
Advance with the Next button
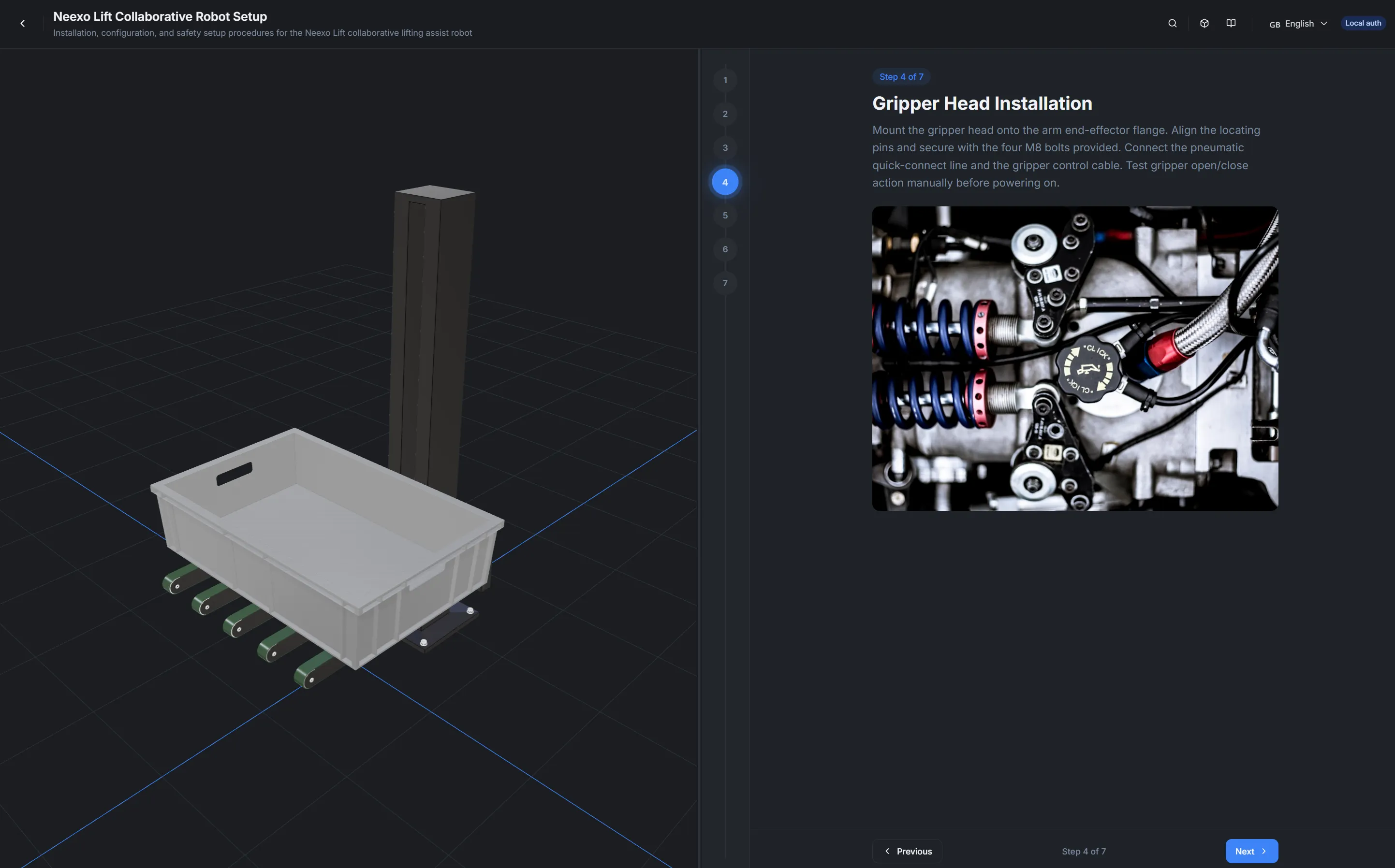pos(1251,851)
